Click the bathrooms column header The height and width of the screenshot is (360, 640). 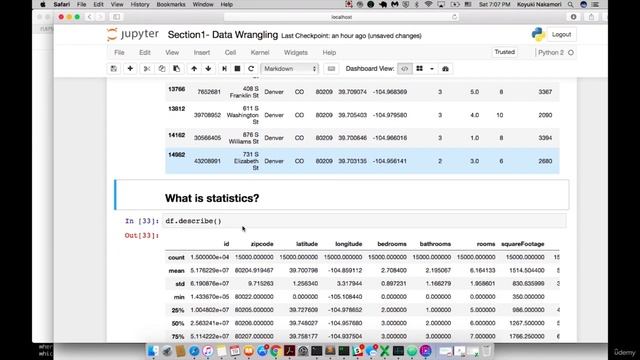coord(435,244)
